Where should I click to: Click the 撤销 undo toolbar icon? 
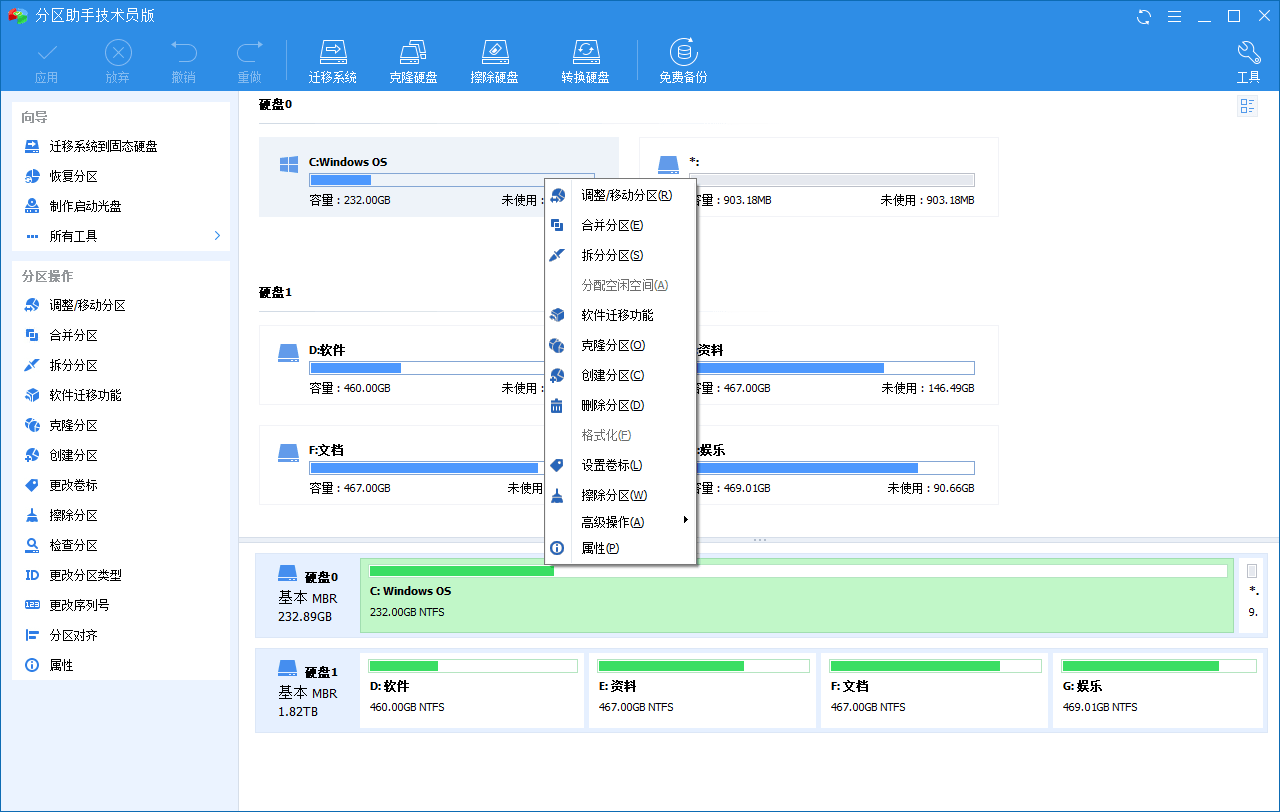183,61
